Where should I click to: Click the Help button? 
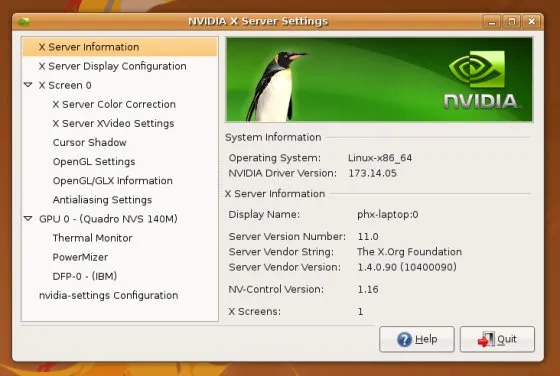tap(417, 339)
